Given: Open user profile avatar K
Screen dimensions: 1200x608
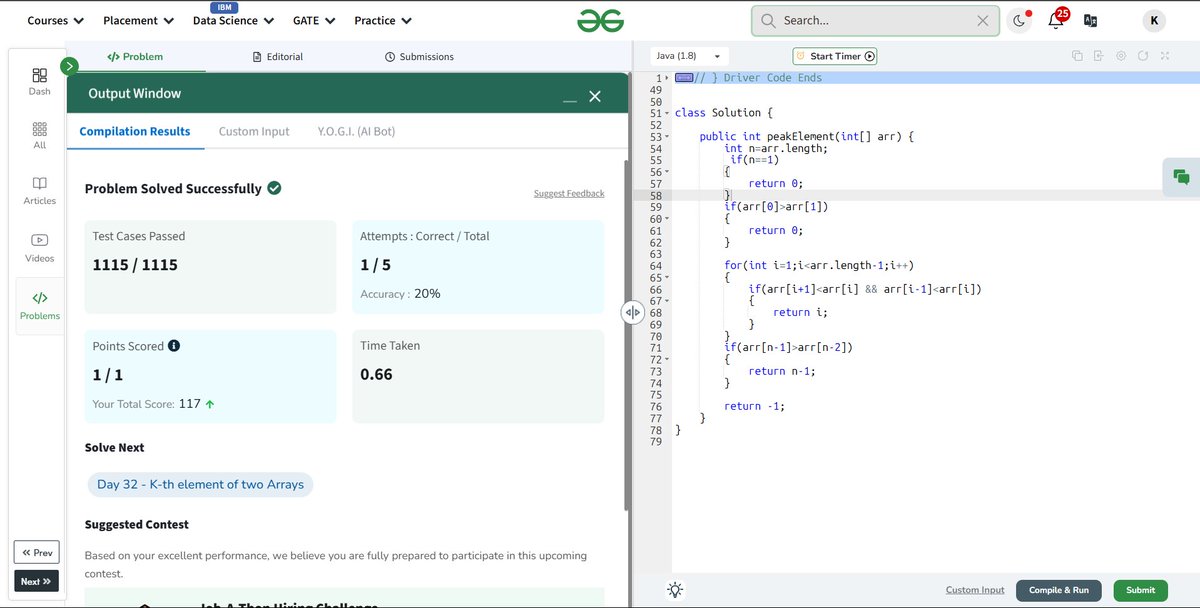Looking at the screenshot, I should (x=1155, y=20).
